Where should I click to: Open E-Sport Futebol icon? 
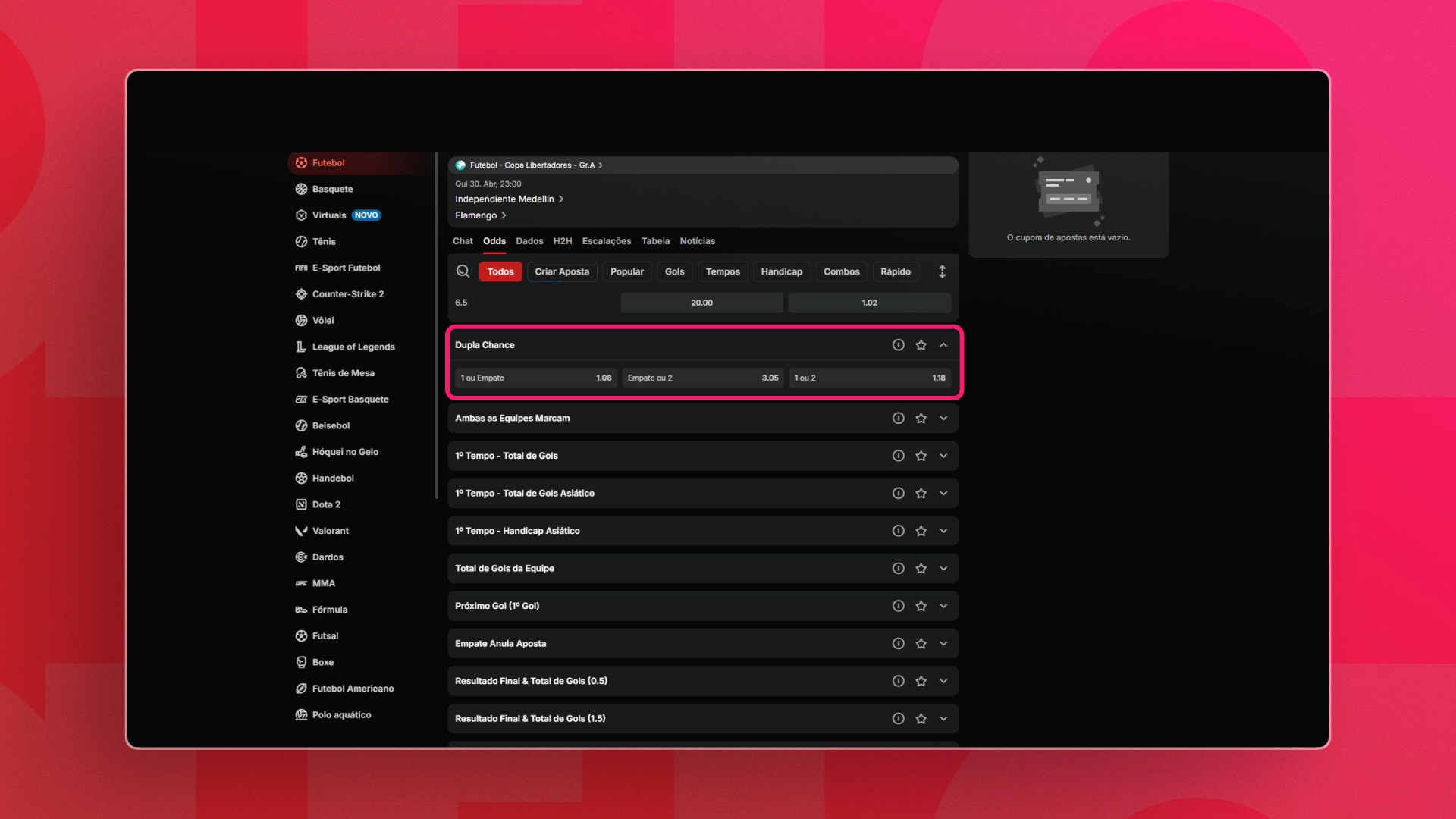point(301,268)
